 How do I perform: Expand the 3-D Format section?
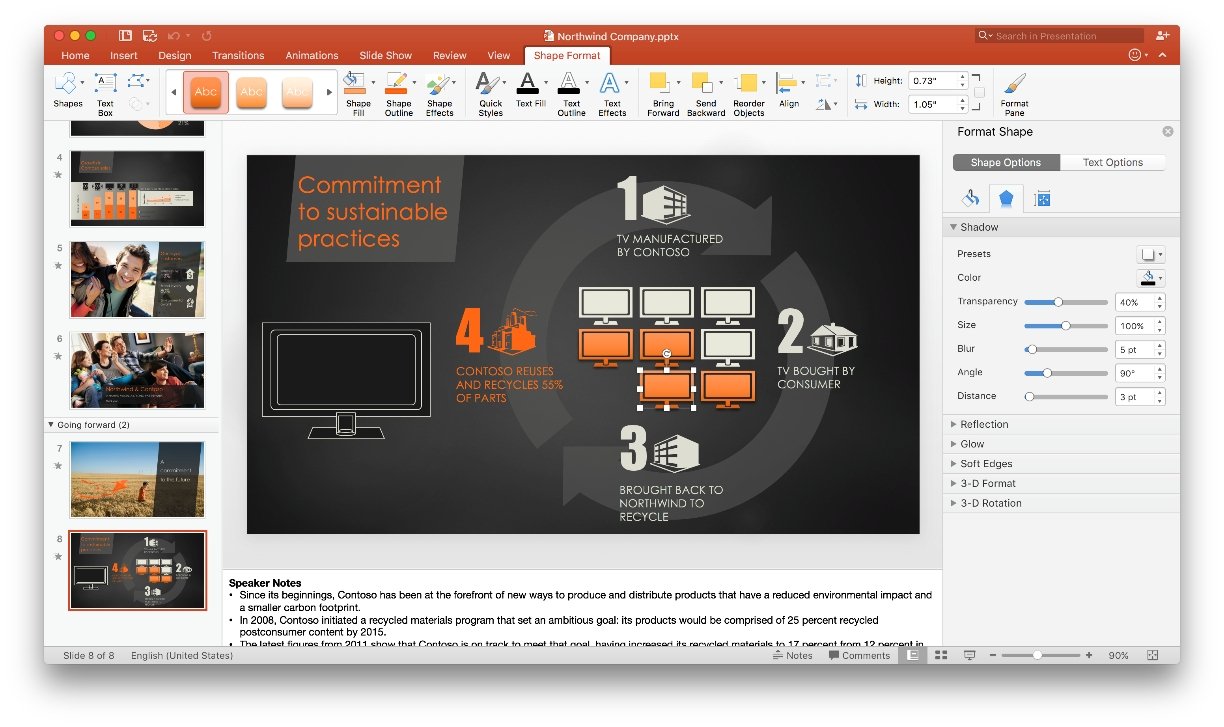click(986, 483)
